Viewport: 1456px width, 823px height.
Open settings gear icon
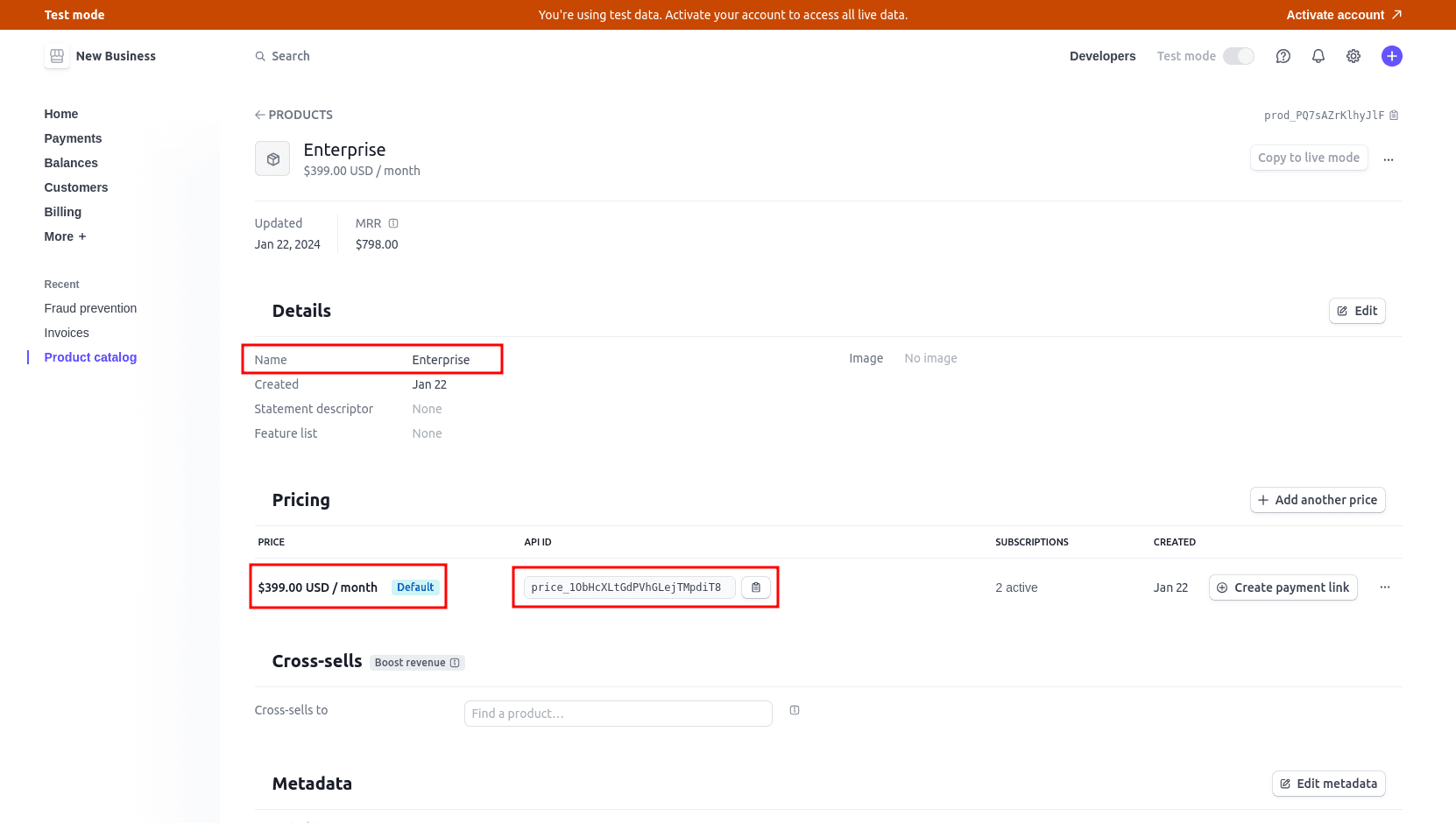coord(1353,56)
